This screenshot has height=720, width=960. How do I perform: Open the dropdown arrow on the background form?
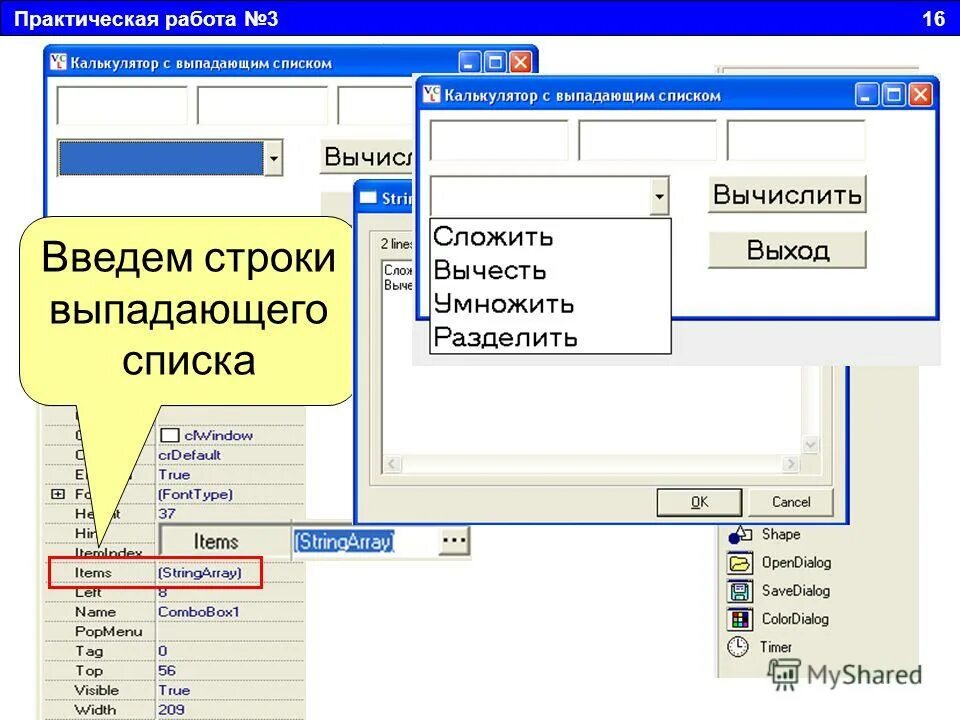pyautogui.click(x=272, y=158)
